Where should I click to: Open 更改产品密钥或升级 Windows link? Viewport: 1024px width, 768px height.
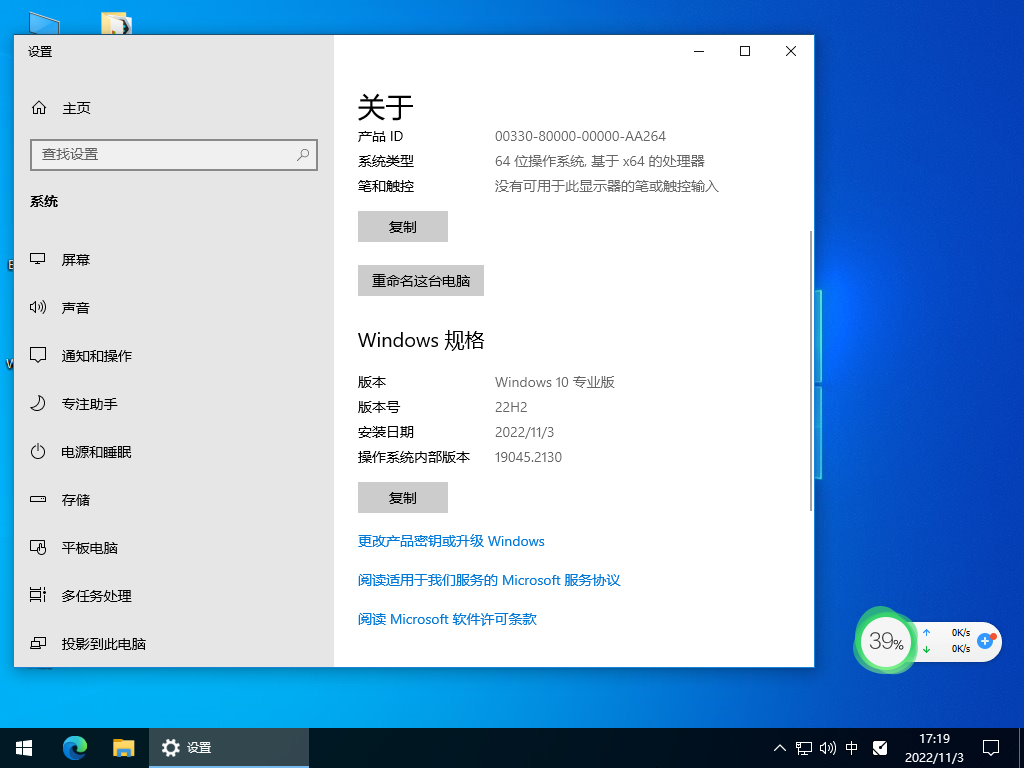450,541
